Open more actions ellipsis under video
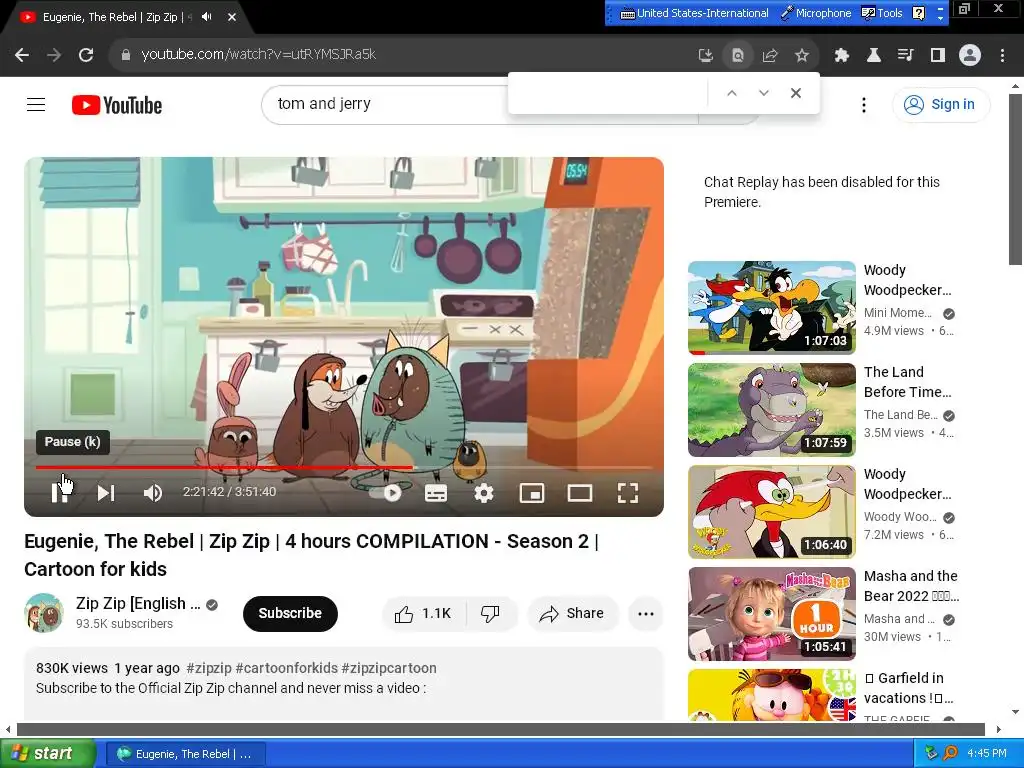This screenshot has height=768, width=1024. click(x=645, y=613)
